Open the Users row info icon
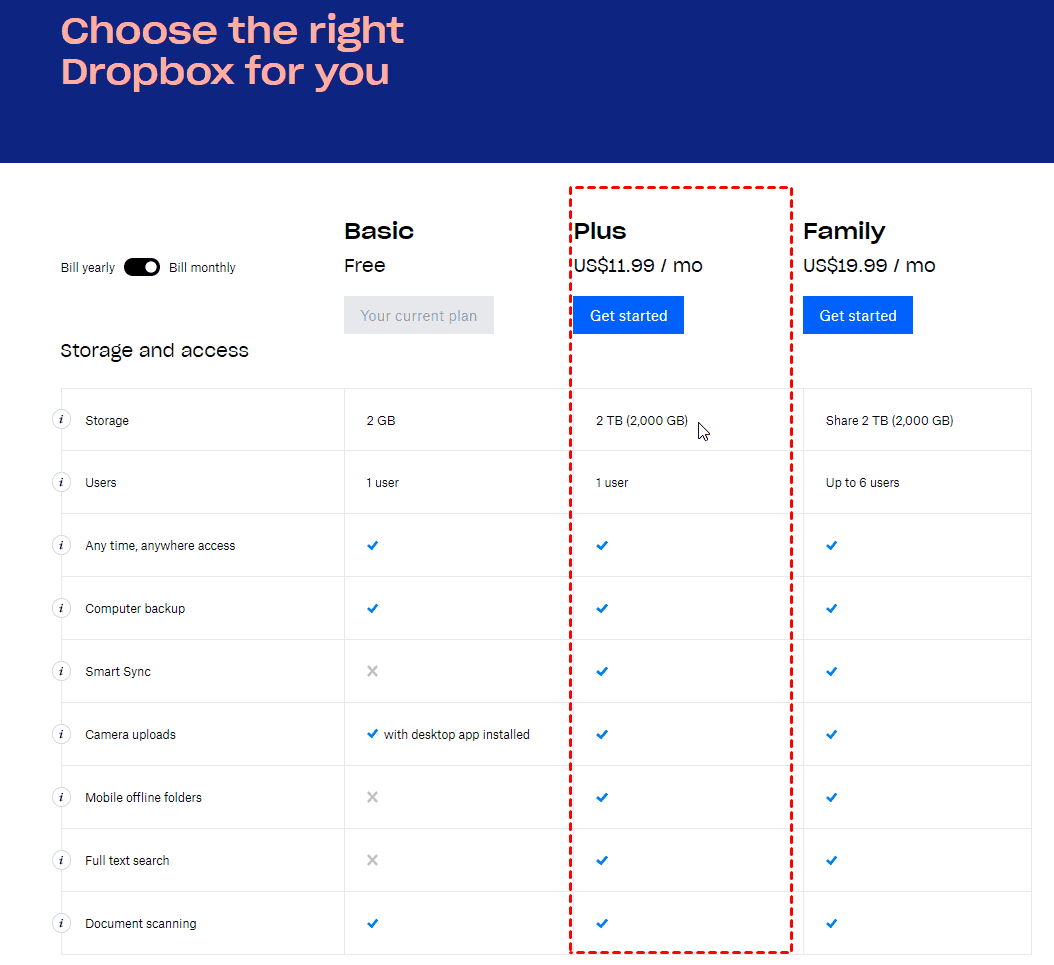 click(x=61, y=482)
